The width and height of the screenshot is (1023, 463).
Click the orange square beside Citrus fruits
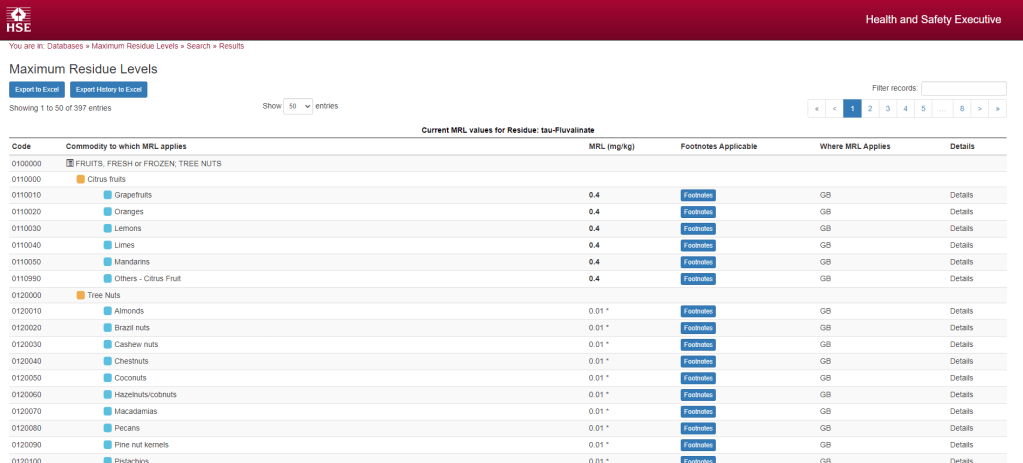click(81, 179)
